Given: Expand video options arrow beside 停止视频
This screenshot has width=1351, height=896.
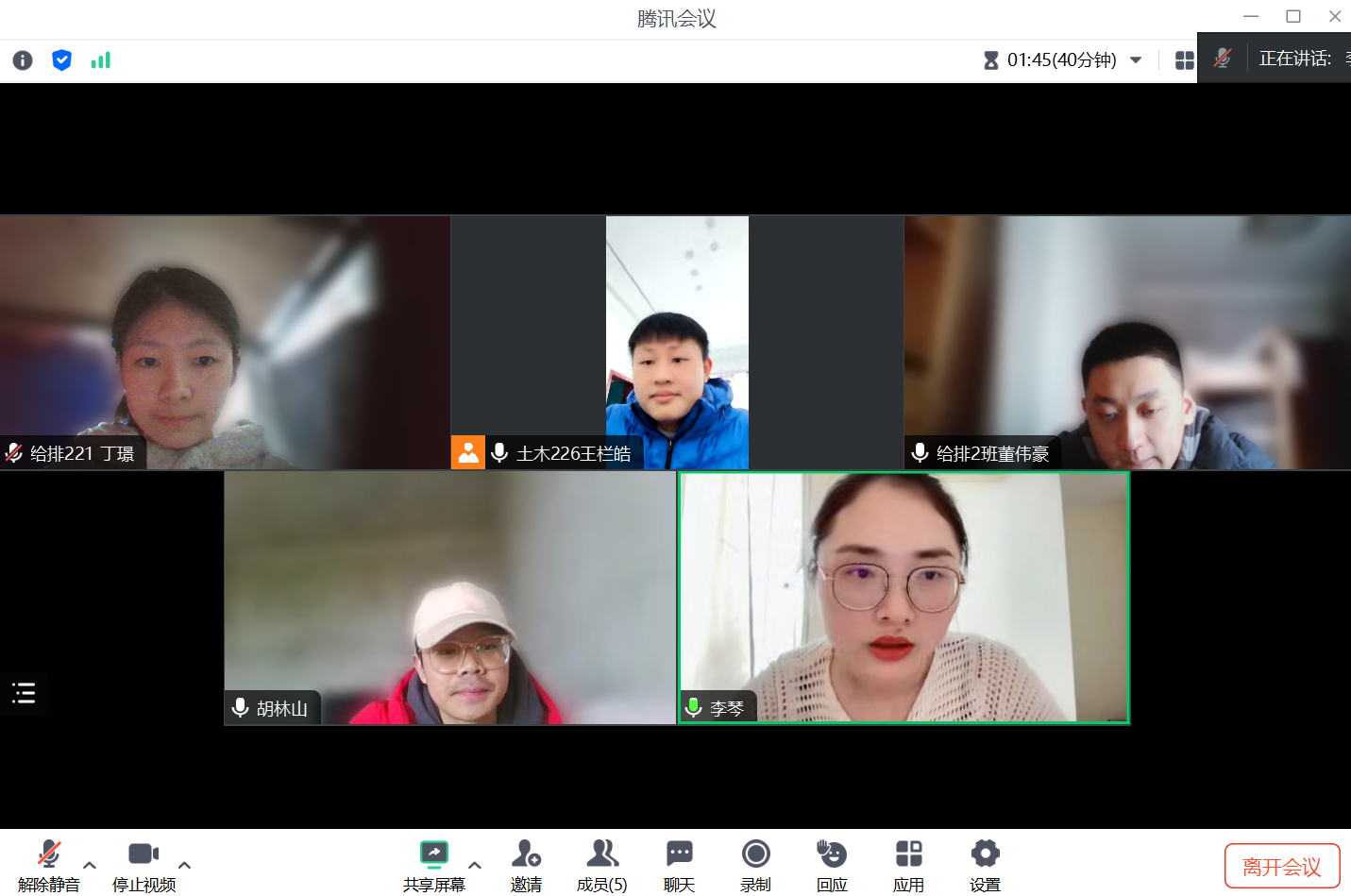Looking at the screenshot, I should pyautogui.click(x=185, y=865).
